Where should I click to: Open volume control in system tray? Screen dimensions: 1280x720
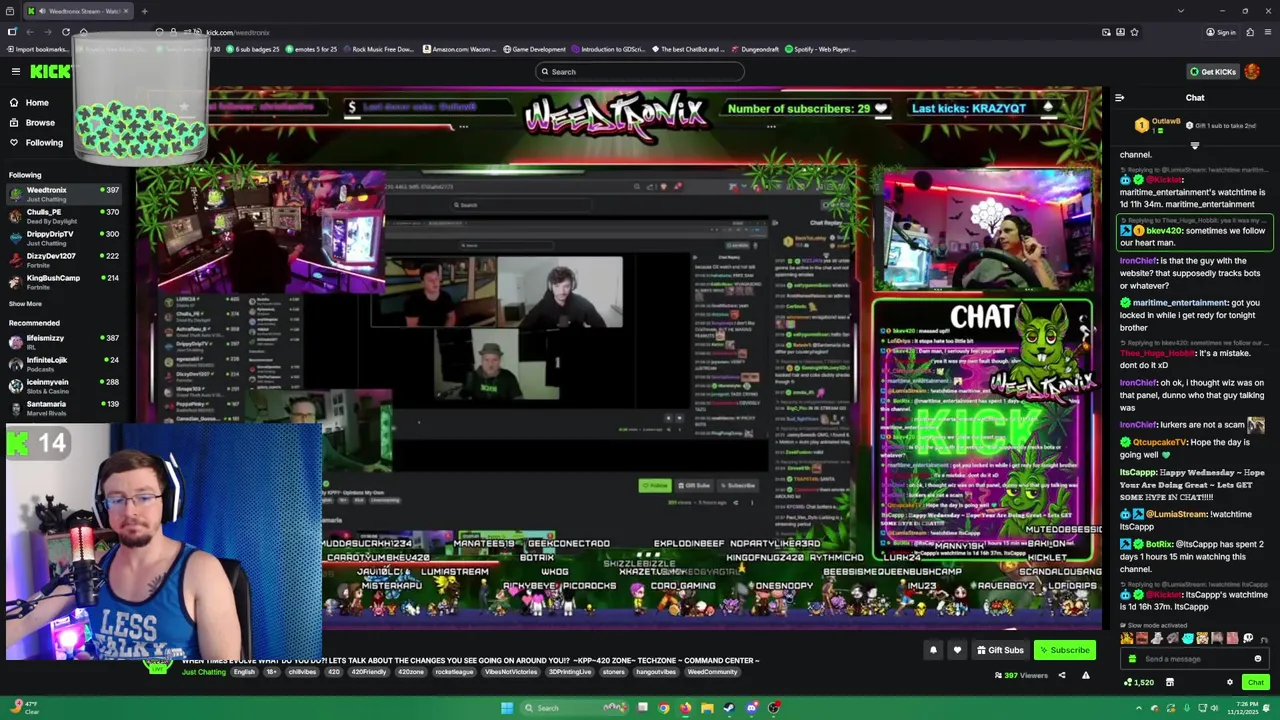pyautogui.click(x=1214, y=708)
